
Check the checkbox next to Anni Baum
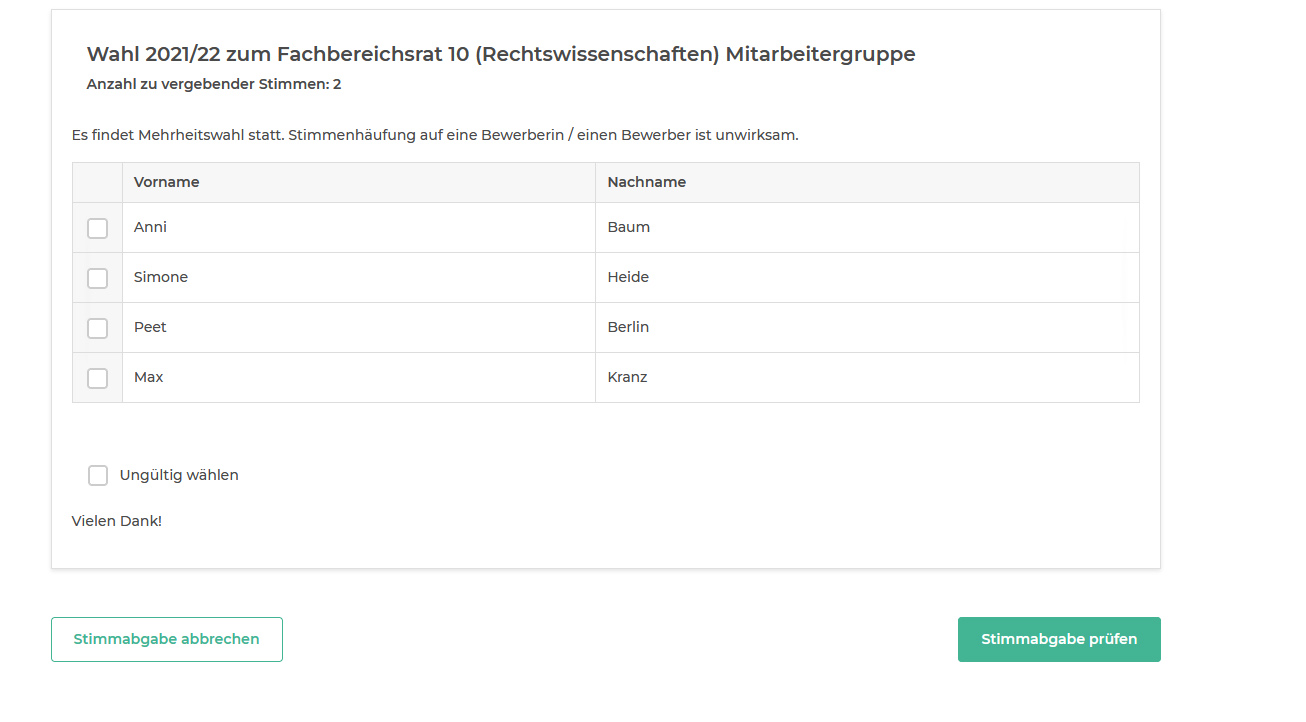click(97, 228)
